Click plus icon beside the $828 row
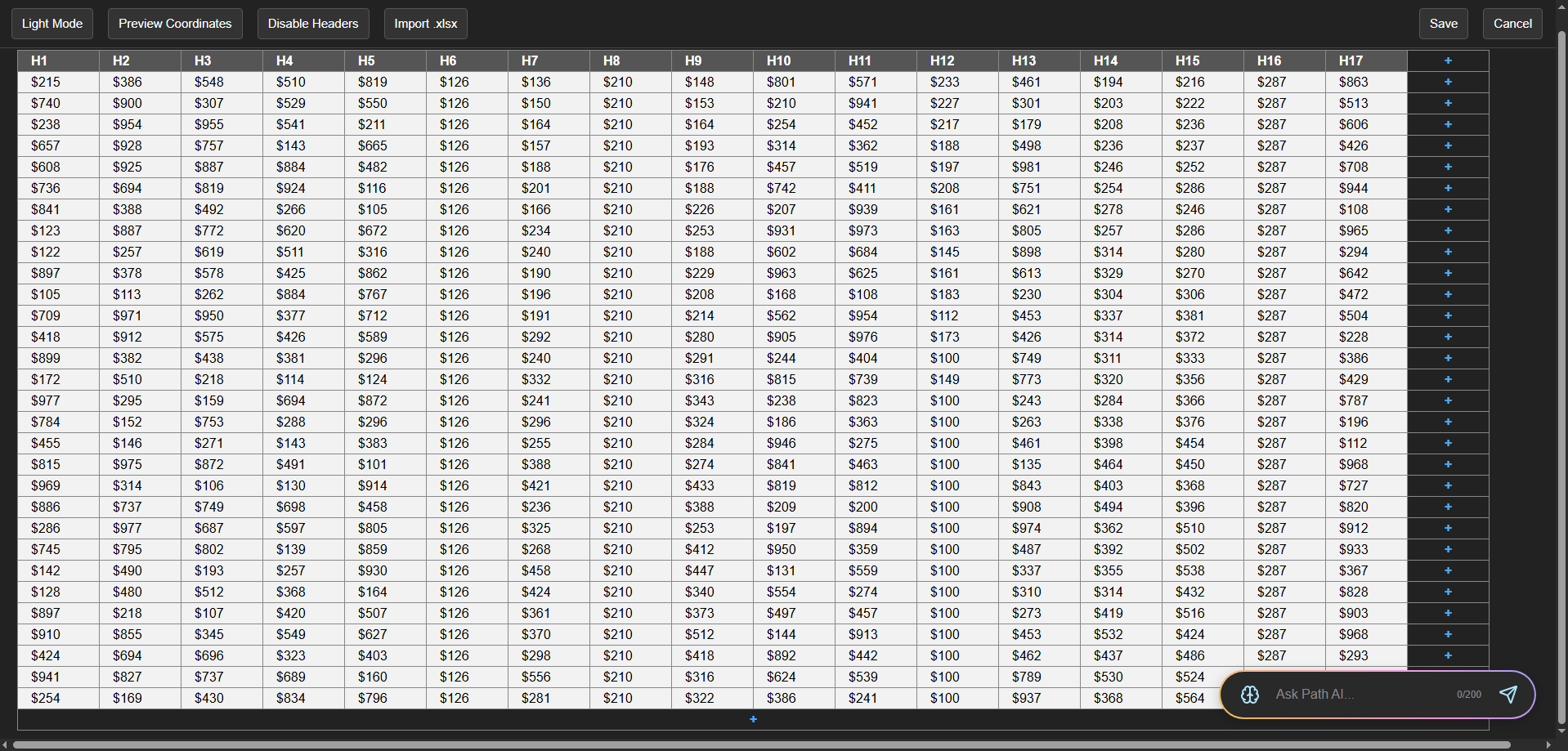This screenshot has width=1568, height=751. (1448, 592)
